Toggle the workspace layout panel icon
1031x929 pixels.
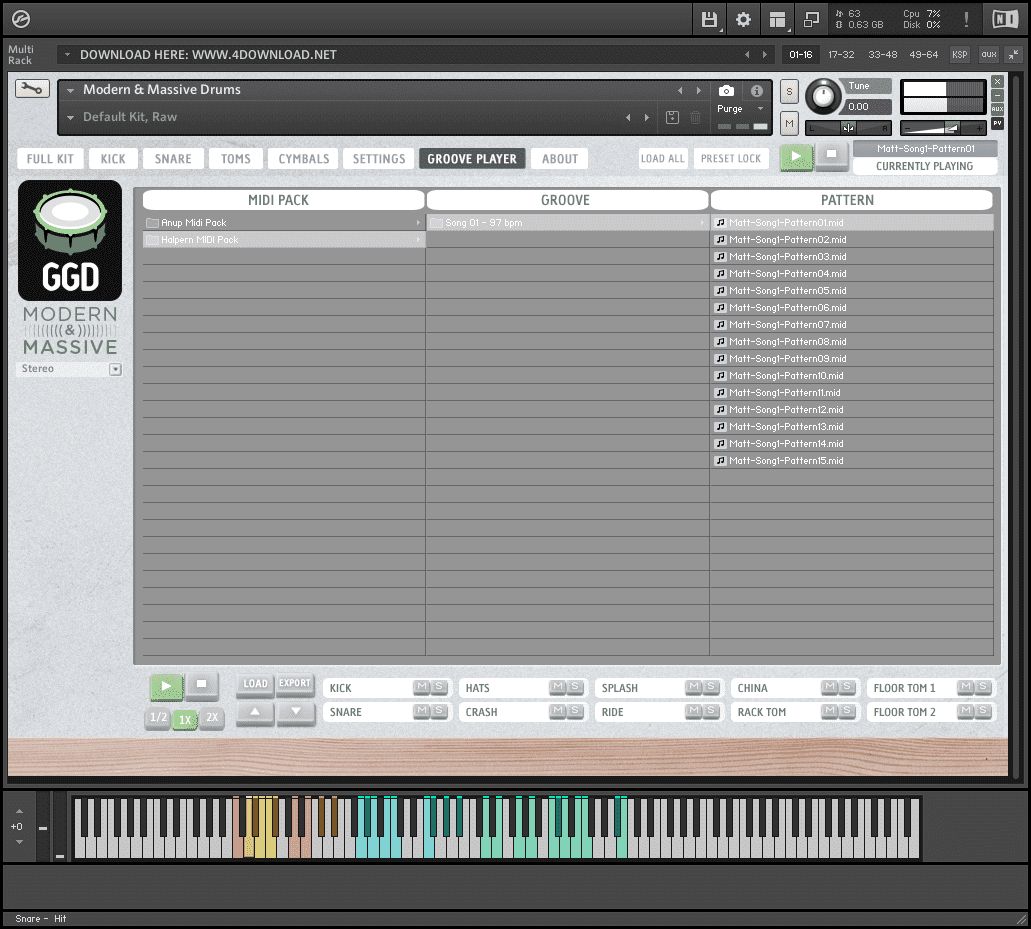tap(777, 20)
